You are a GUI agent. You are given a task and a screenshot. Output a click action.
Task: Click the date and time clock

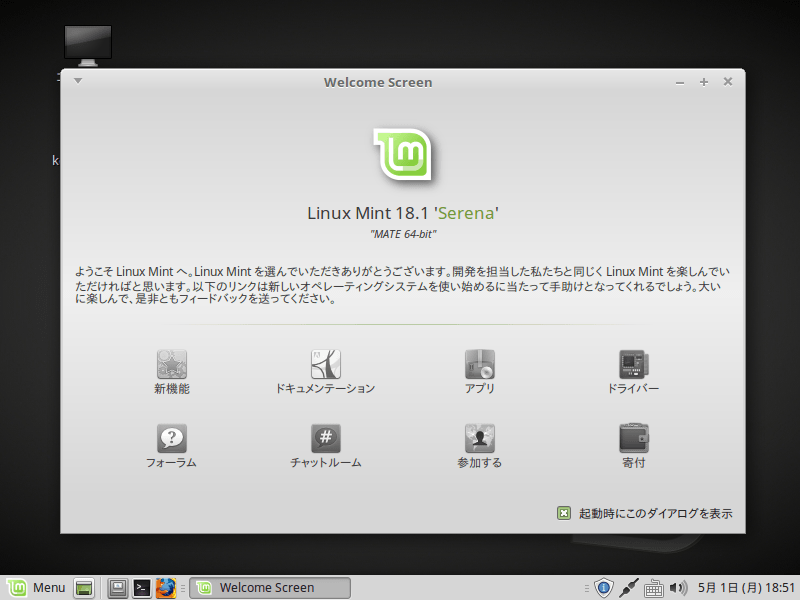746,588
